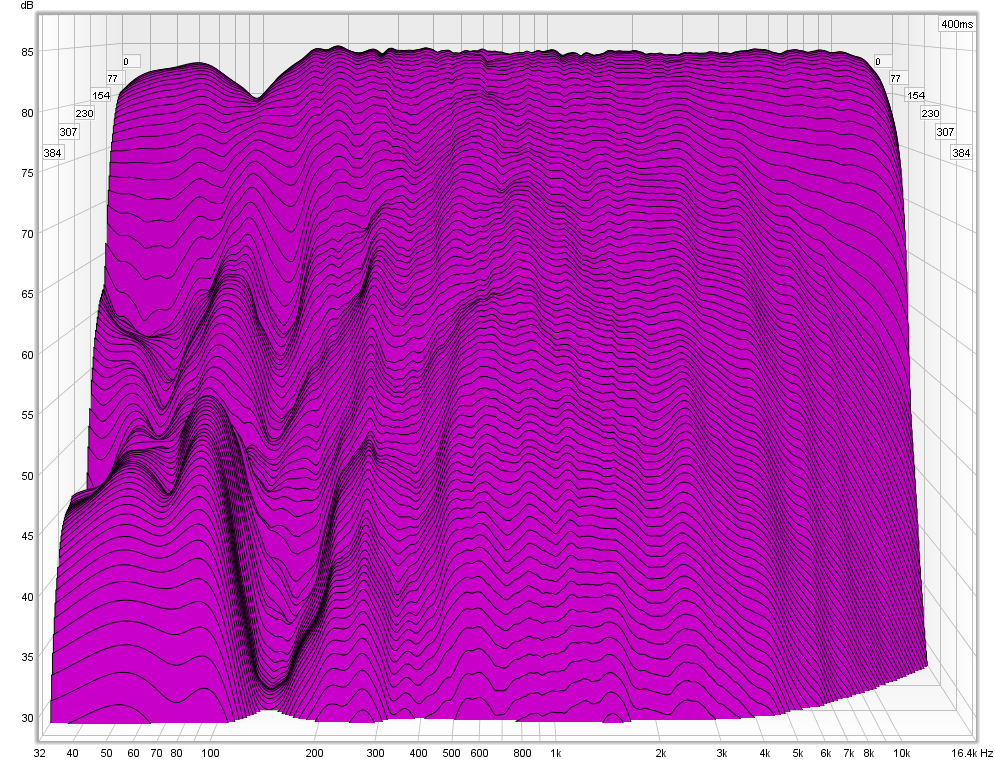
Task: Click the 200 Hz frequency axis label
Action: pos(315,753)
